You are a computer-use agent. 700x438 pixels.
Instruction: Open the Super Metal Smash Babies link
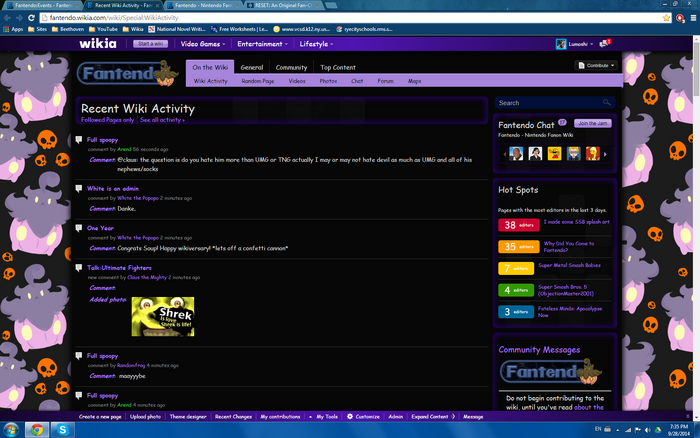coord(569,265)
